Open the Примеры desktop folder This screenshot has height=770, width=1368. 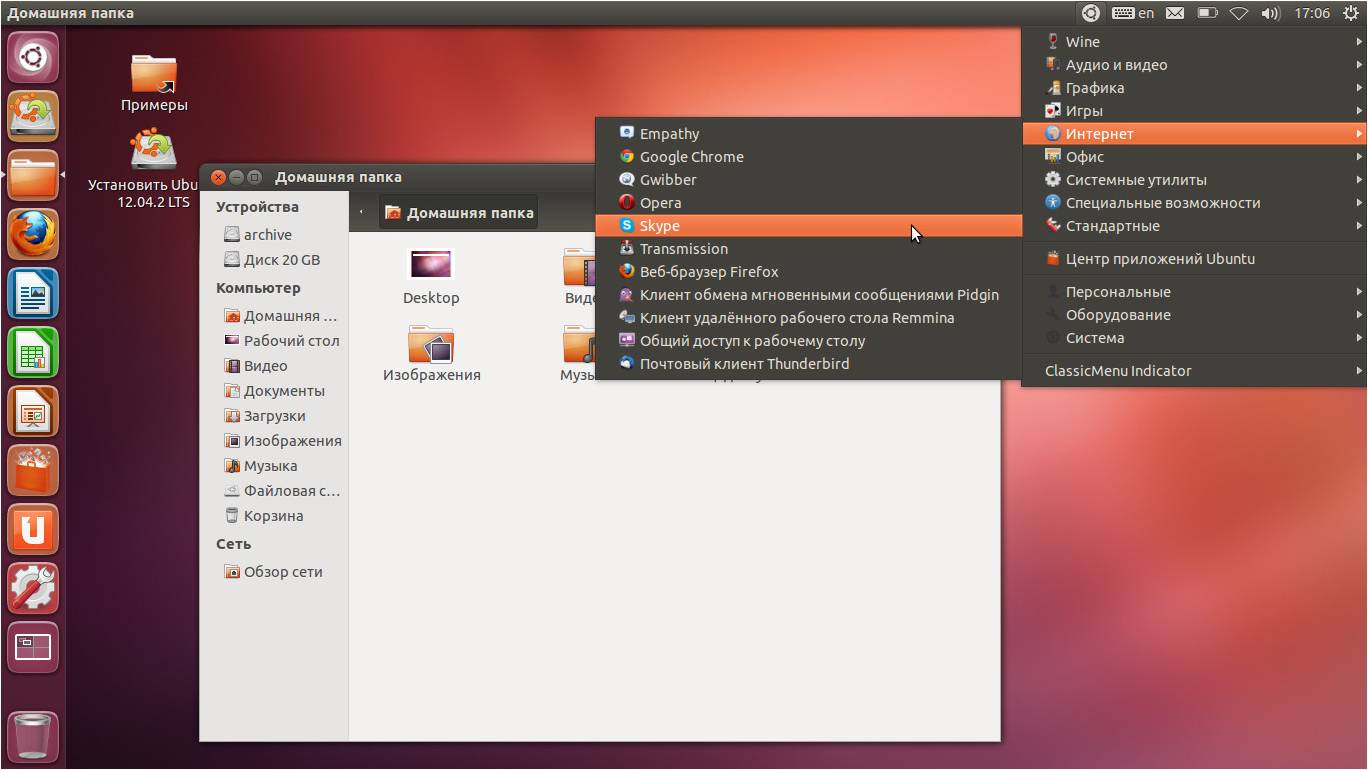(x=154, y=83)
